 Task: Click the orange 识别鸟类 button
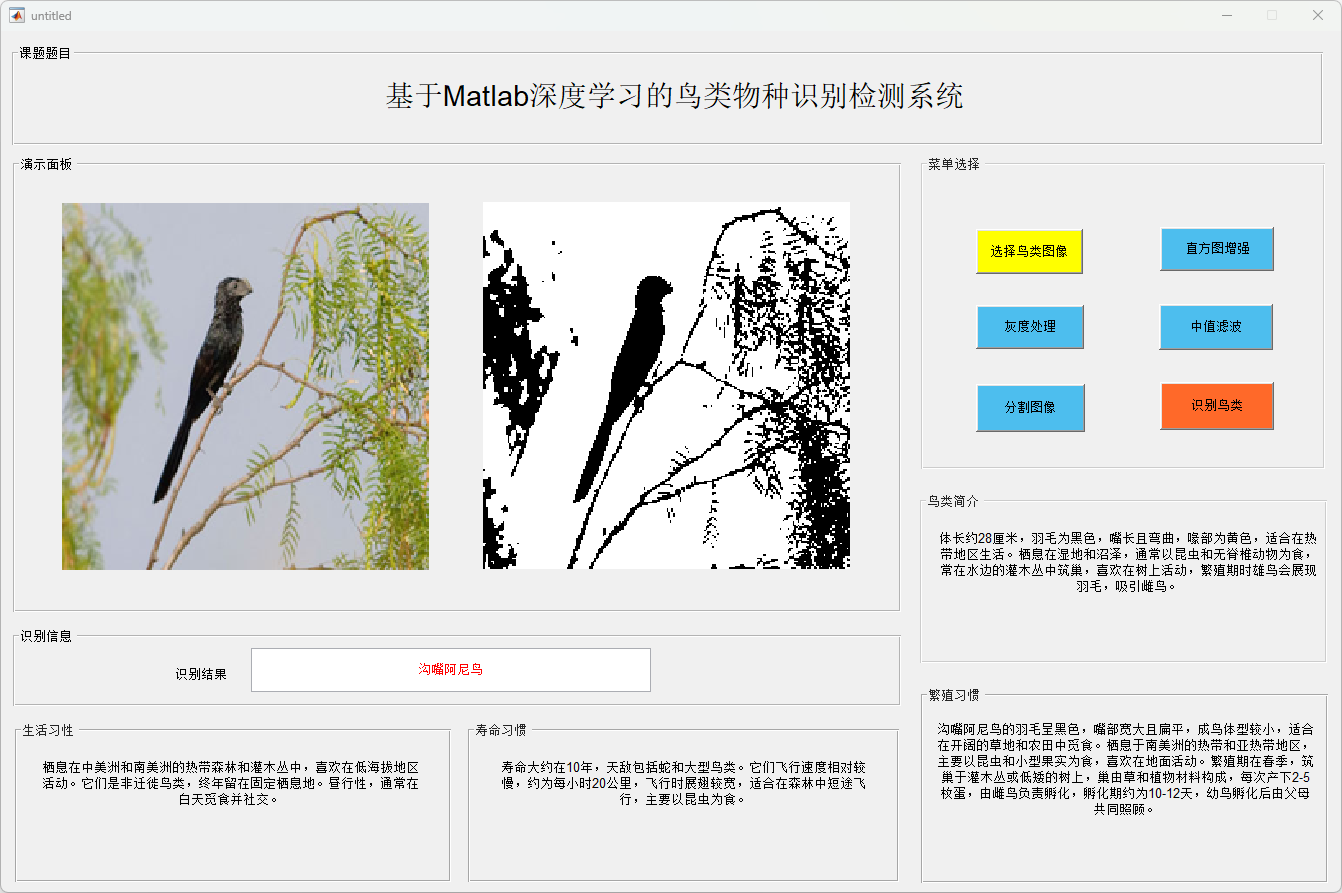1217,406
